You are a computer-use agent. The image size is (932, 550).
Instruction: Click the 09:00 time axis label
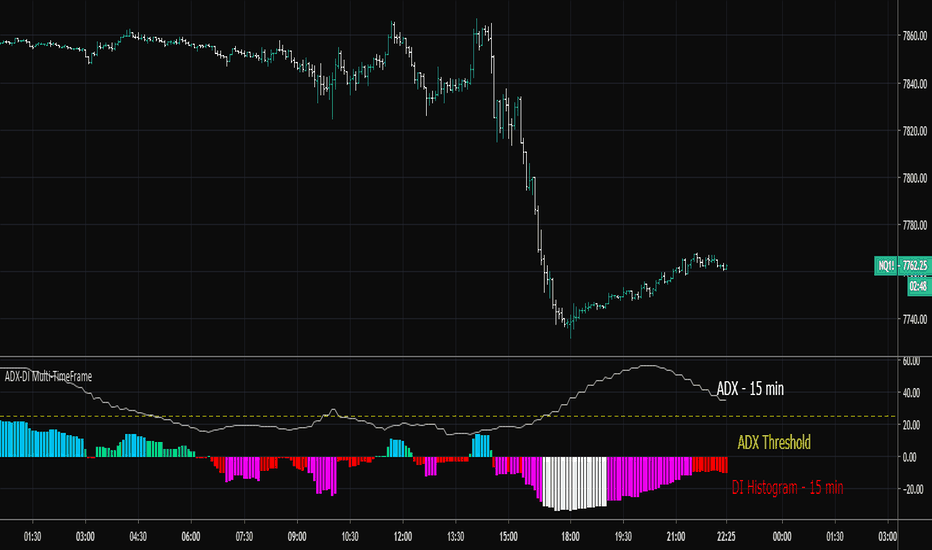[x=297, y=537]
